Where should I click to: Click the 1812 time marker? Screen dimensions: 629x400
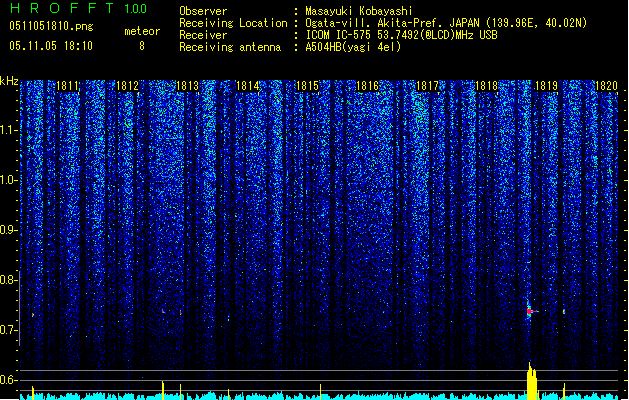[x=128, y=86]
